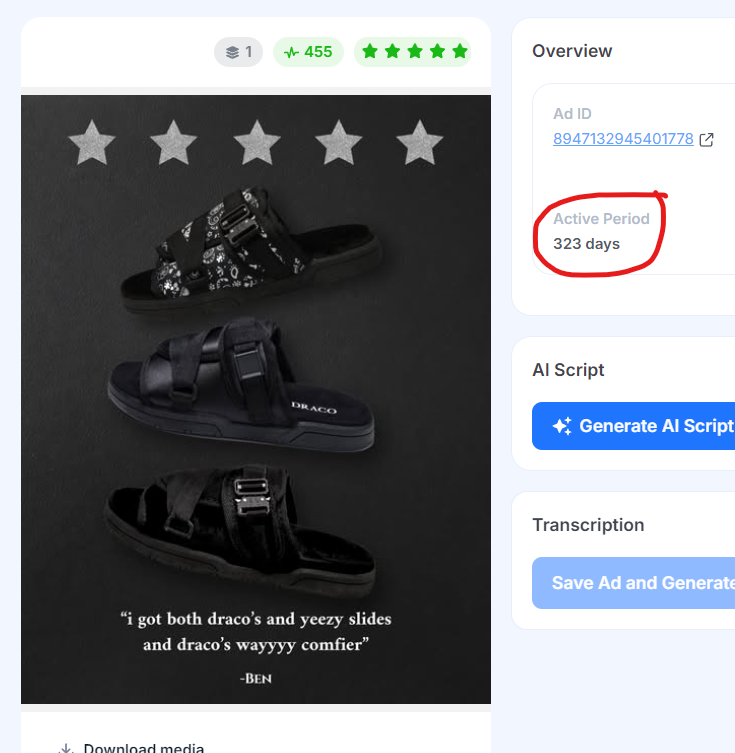Click the Generate AI Script button
The height and width of the screenshot is (753, 735).
coord(633,426)
